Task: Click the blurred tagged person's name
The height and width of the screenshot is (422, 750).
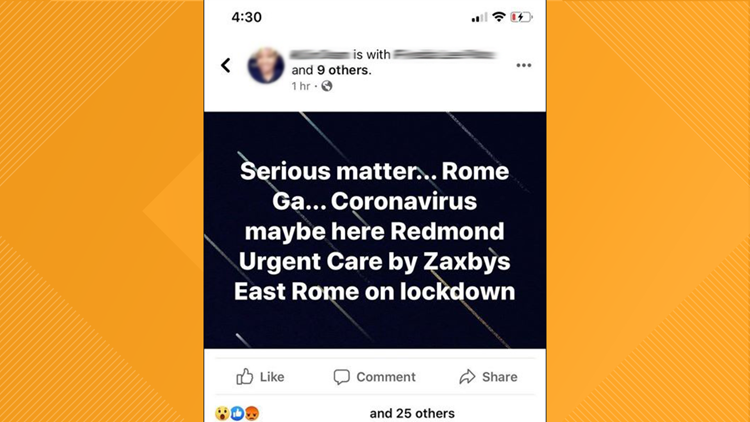Action: click(444, 55)
